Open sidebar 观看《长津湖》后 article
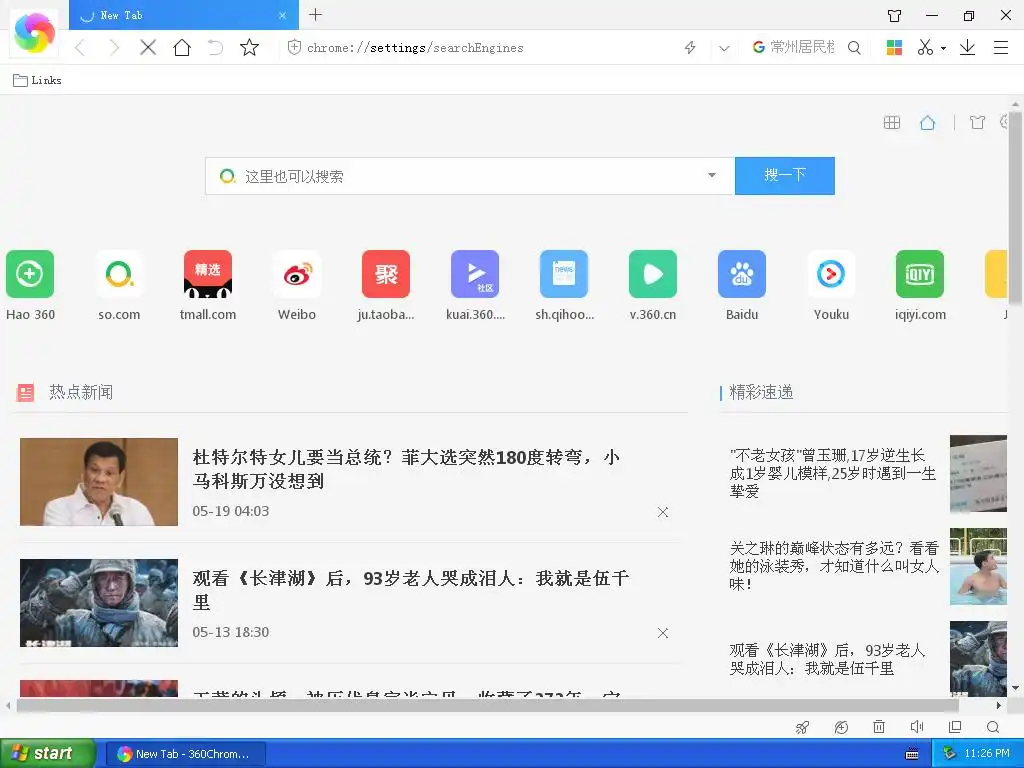Viewport: 1024px width, 768px height. 827,659
